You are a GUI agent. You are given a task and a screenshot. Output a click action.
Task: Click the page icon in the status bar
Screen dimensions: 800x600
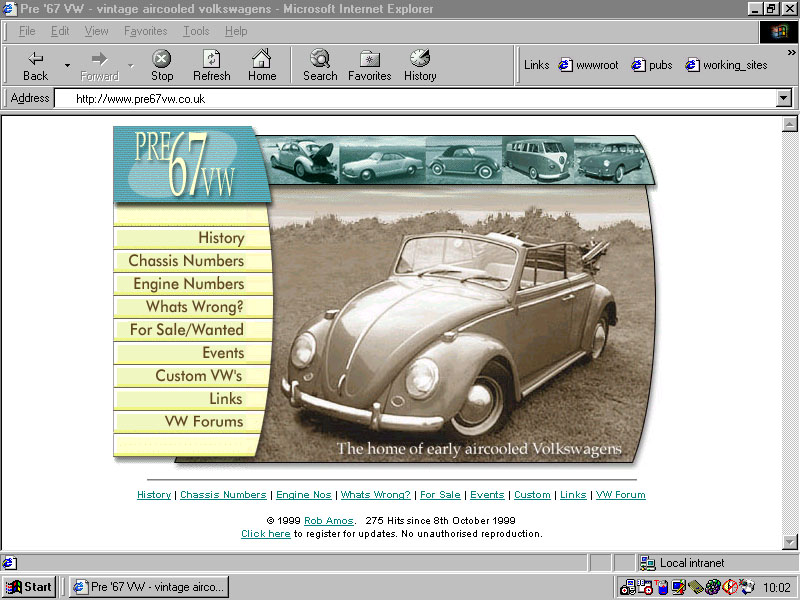coord(9,563)
